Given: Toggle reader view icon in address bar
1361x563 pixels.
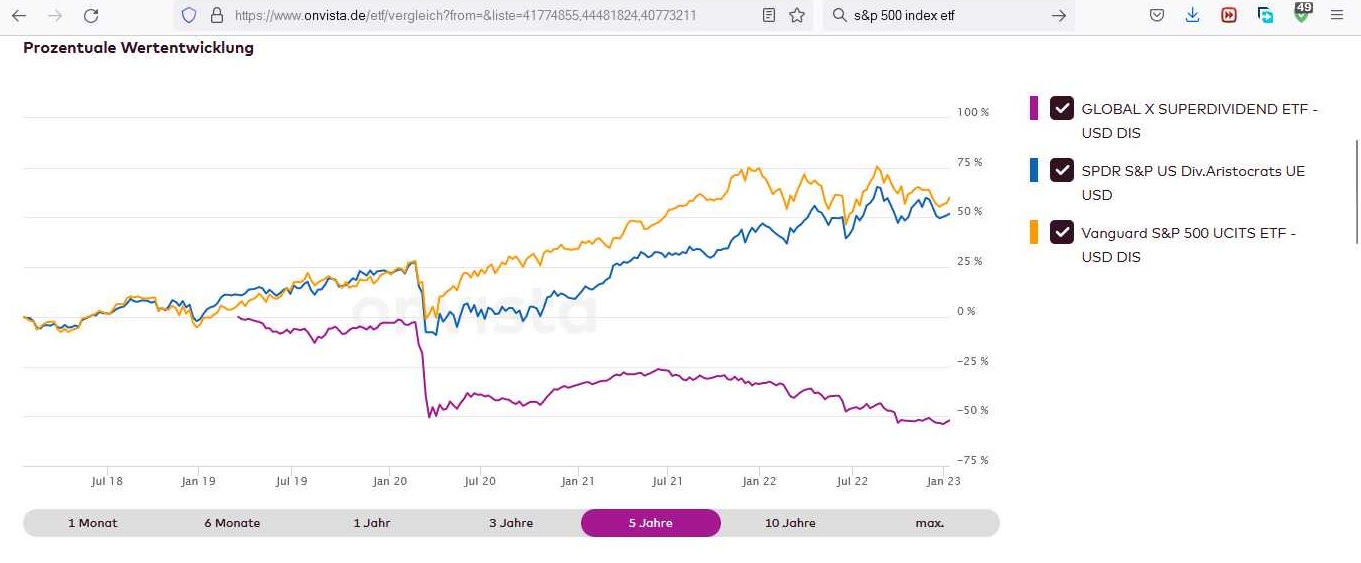Looking at the screenshot, I should click(768, 16).
